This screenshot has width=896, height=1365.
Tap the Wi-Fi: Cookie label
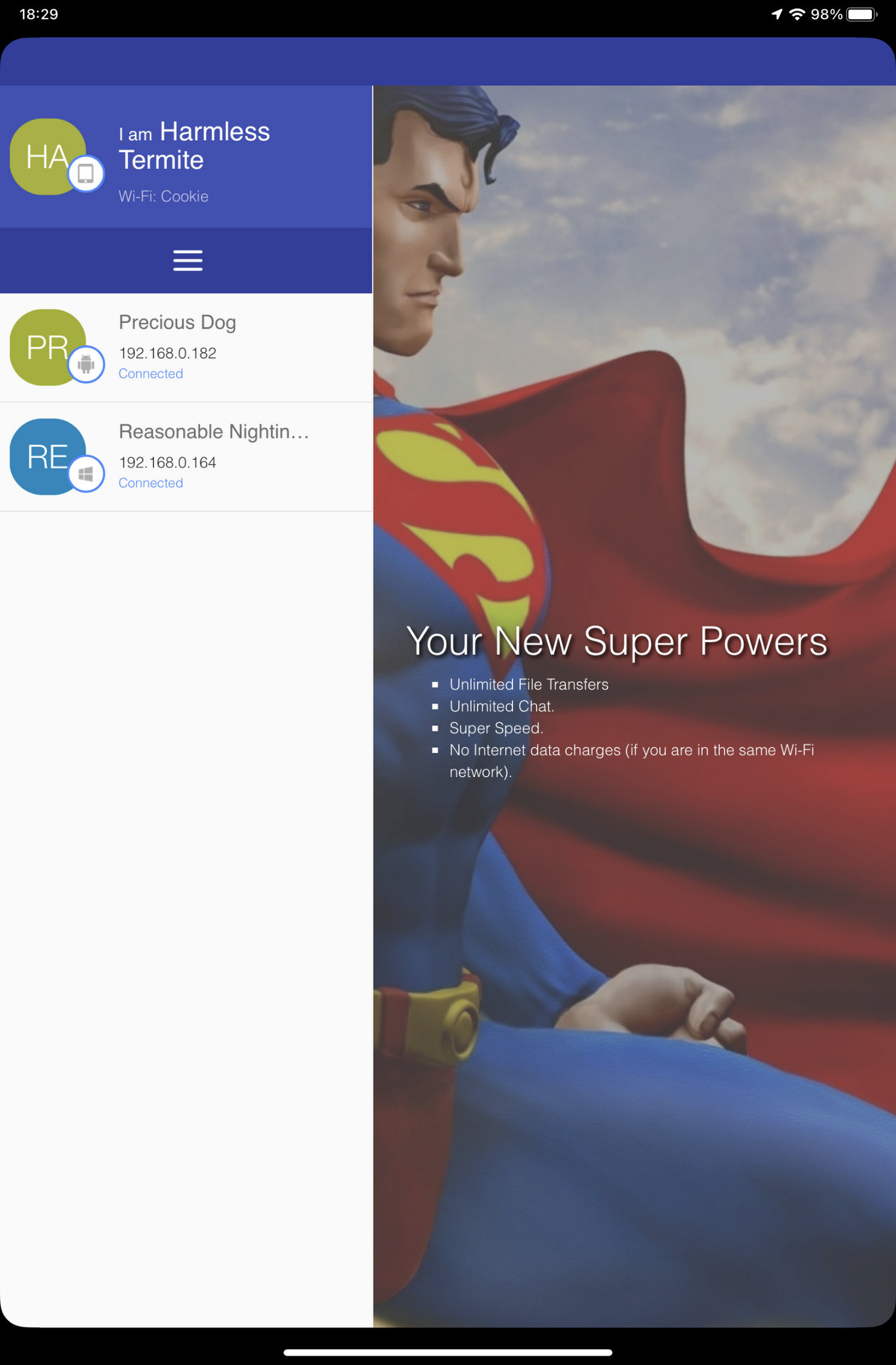point(163,196)
